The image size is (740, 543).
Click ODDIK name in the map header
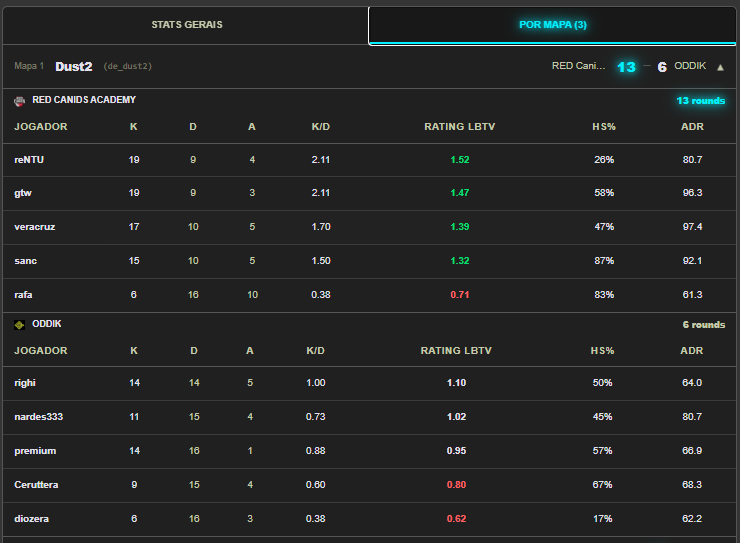pos(690,66)
